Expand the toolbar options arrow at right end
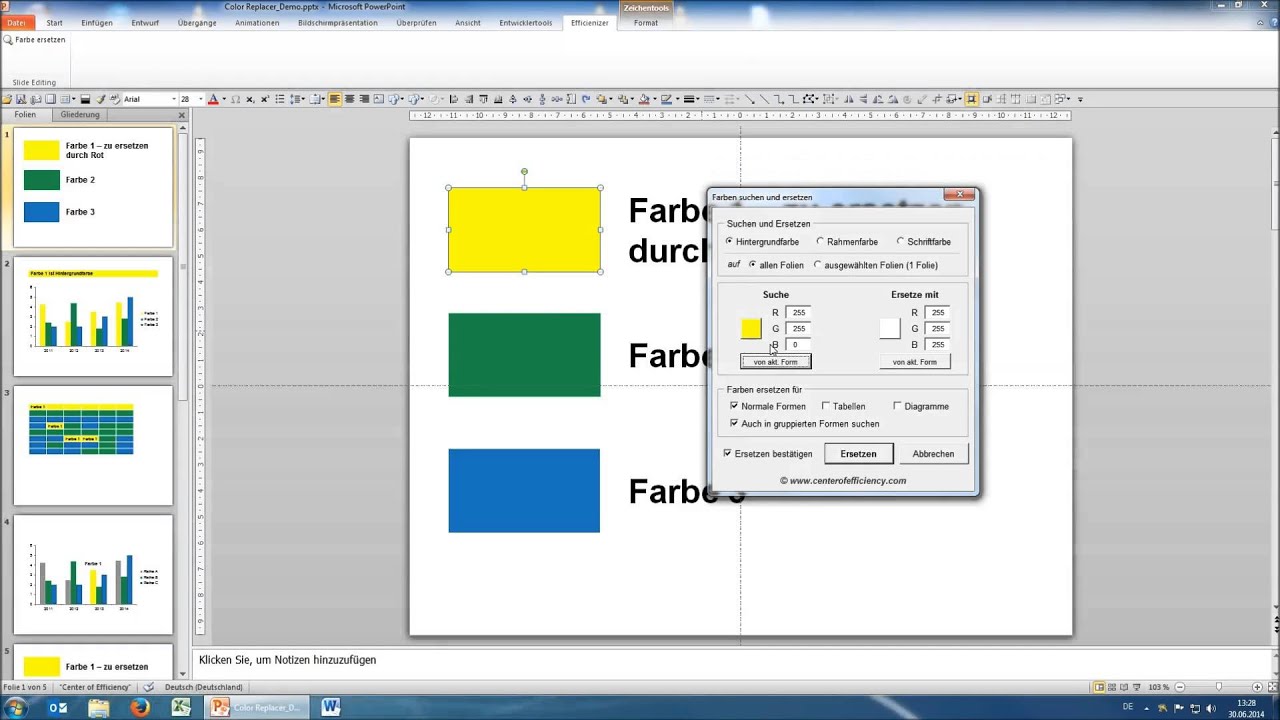The image size is (1280, 720). pos(1080,99)
